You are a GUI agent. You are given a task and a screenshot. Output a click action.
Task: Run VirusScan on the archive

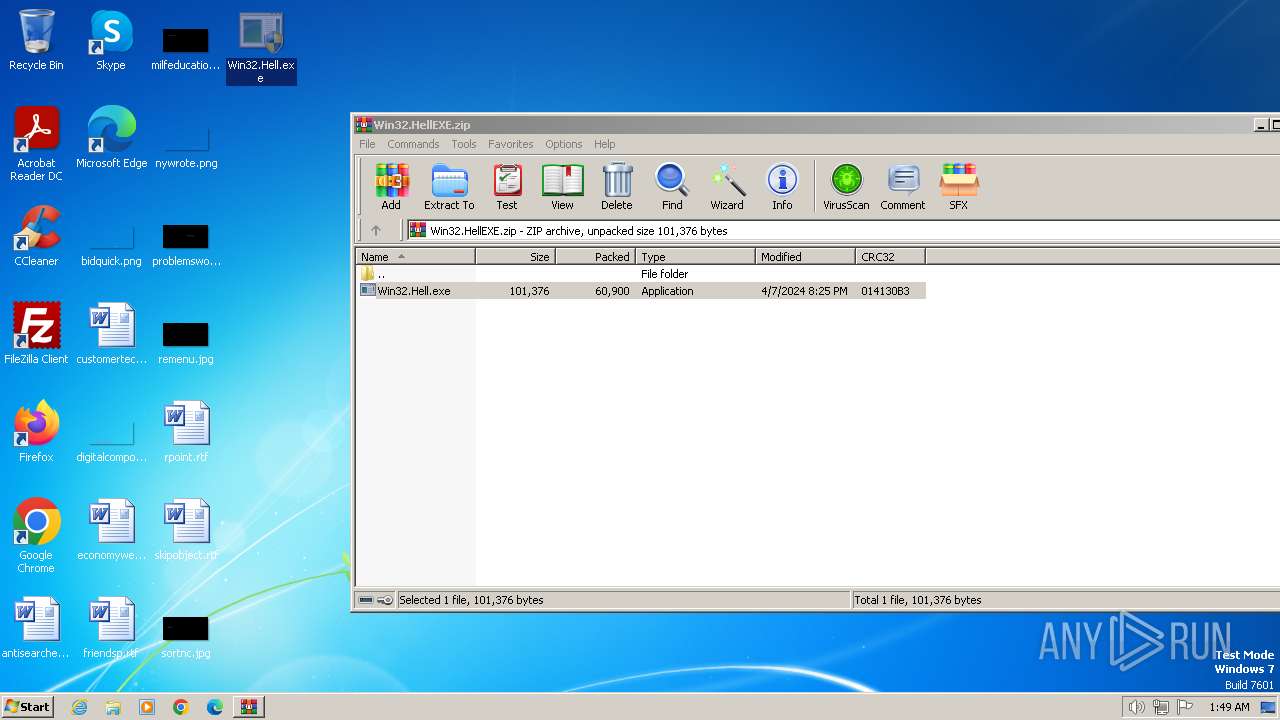tap(846, 187)
